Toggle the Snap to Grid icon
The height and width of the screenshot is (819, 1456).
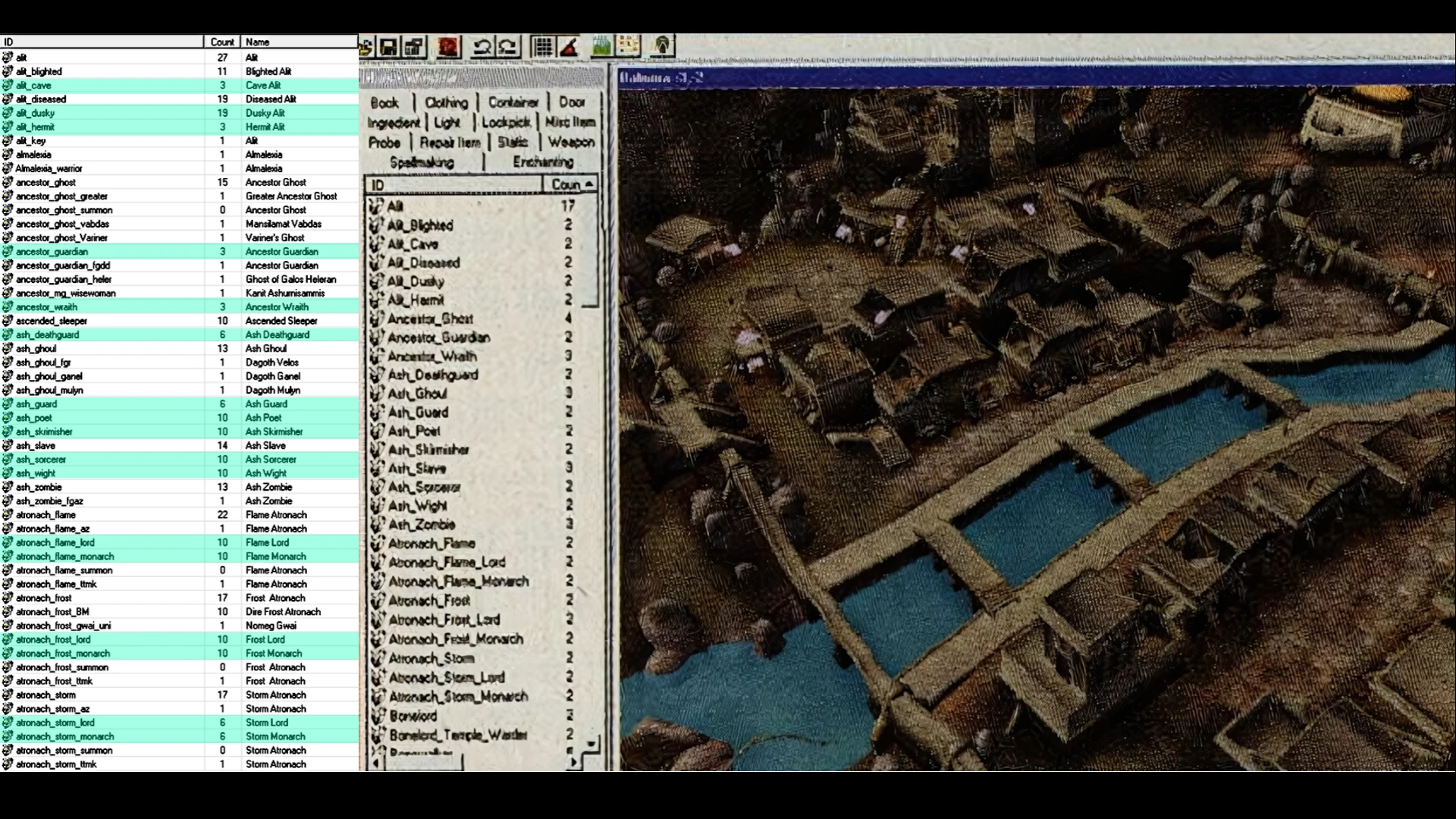tap(543, 47)
